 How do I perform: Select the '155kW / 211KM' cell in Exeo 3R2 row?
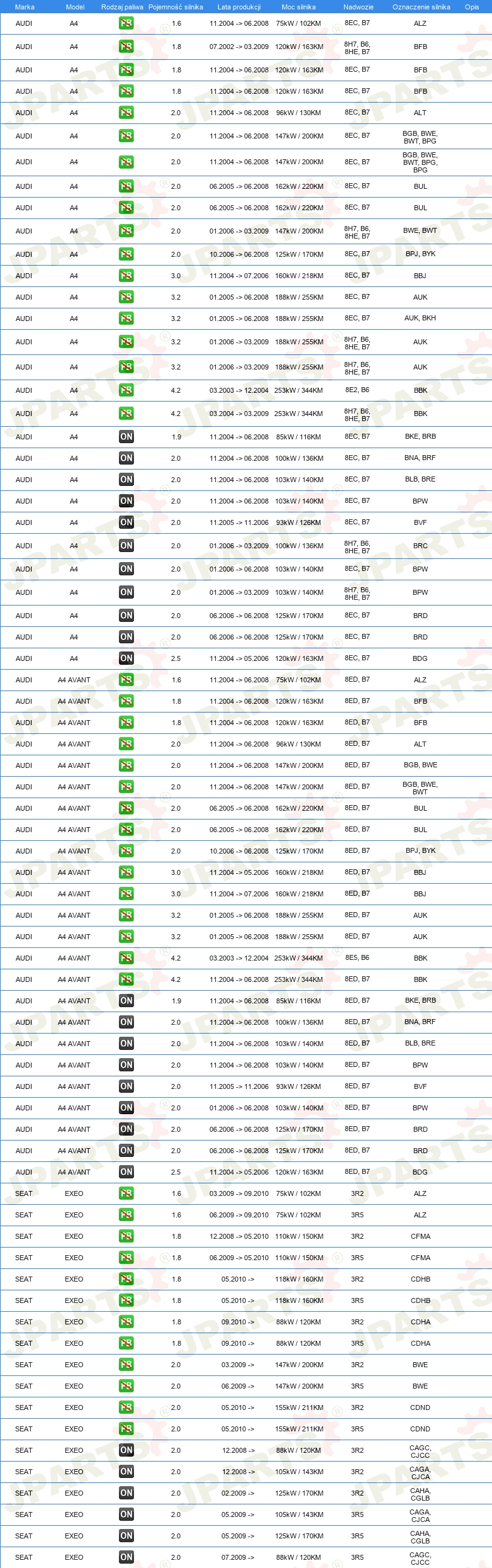299,1407
